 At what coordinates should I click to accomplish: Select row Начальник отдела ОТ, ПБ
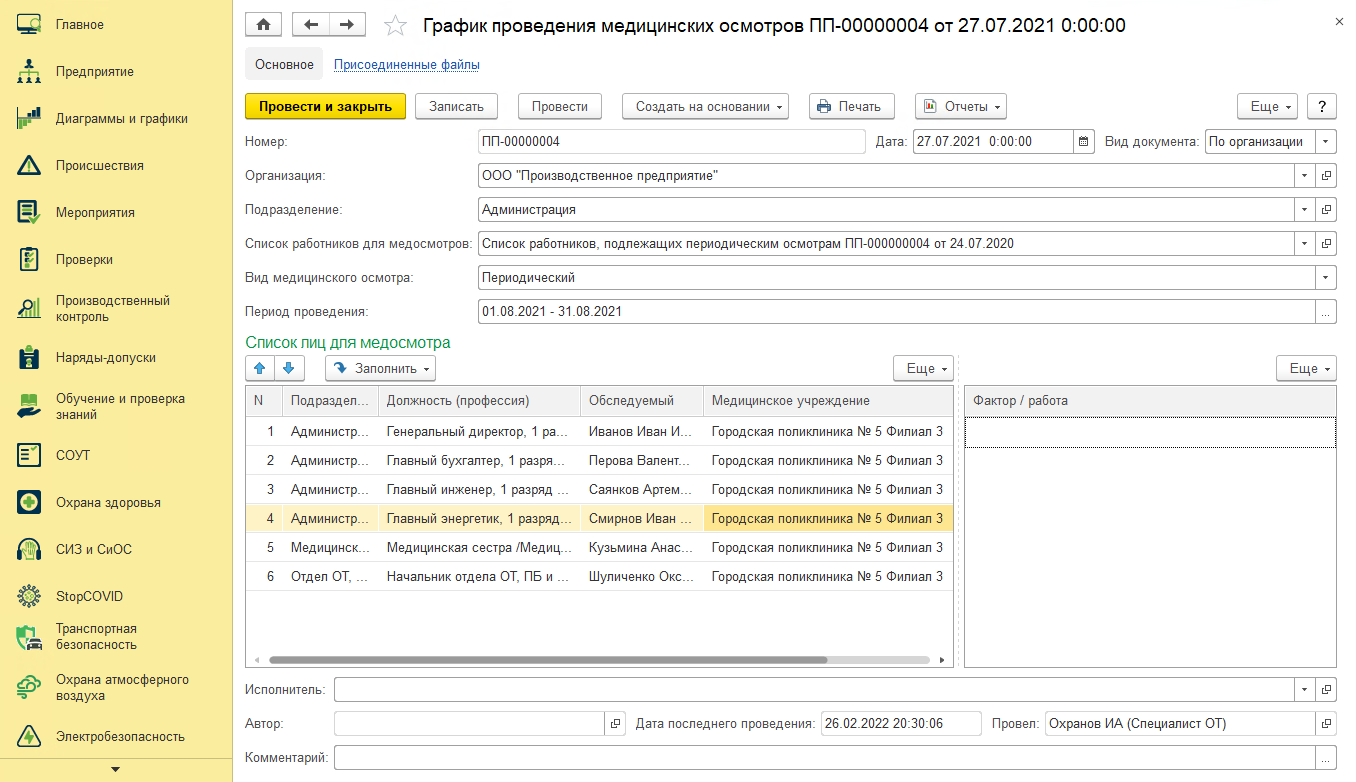tap(599, 577)
